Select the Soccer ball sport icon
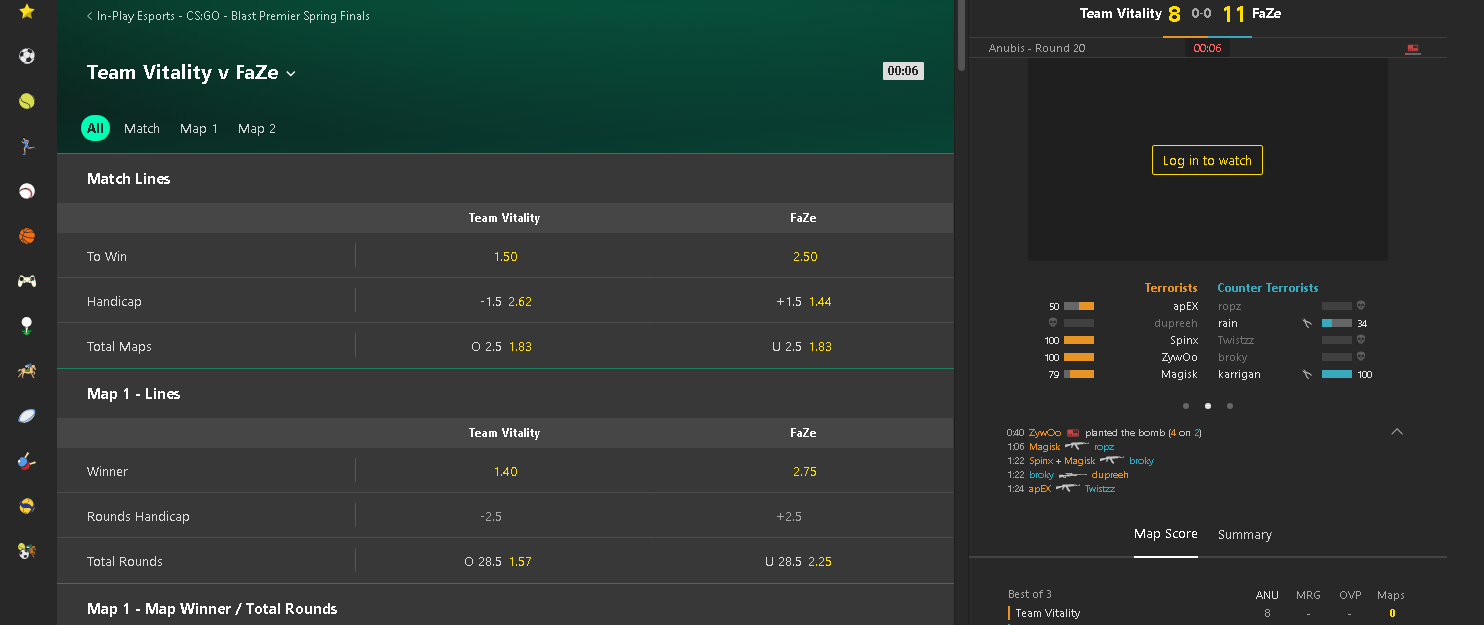This screenshot has width=1484, height=625. pyautogui.click(x=27, y=56)
